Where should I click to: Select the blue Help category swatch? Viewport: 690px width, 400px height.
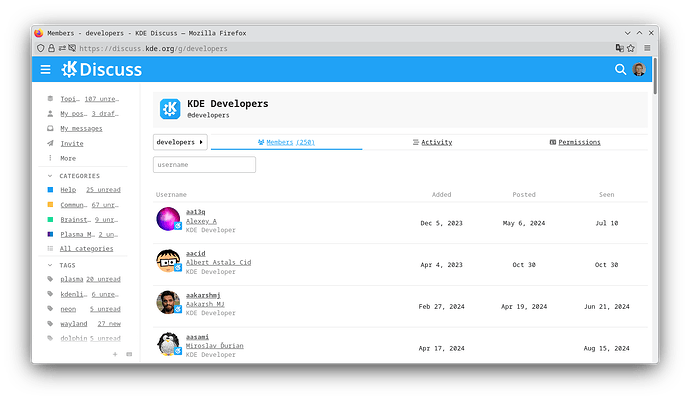point(50,189)
